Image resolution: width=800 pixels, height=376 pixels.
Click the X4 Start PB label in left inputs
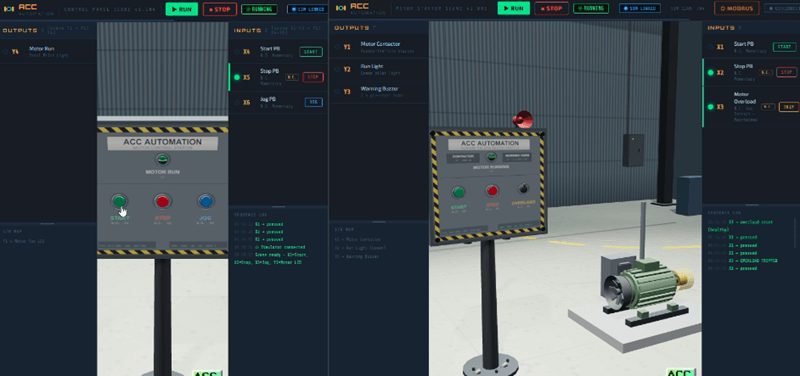coord(269,49)
